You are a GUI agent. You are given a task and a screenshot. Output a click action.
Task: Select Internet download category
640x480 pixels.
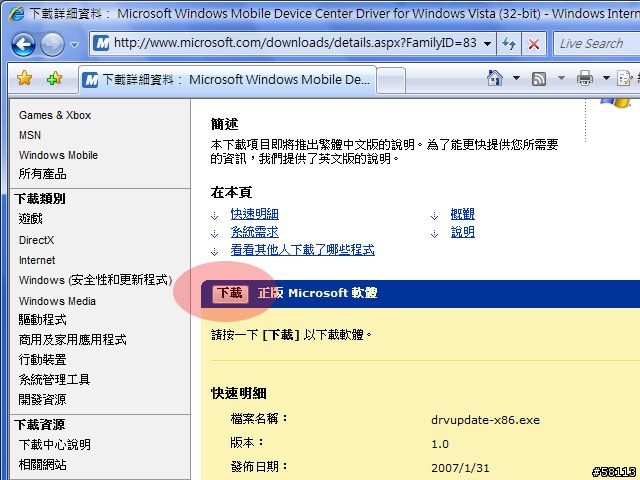[x=37, y=260]
